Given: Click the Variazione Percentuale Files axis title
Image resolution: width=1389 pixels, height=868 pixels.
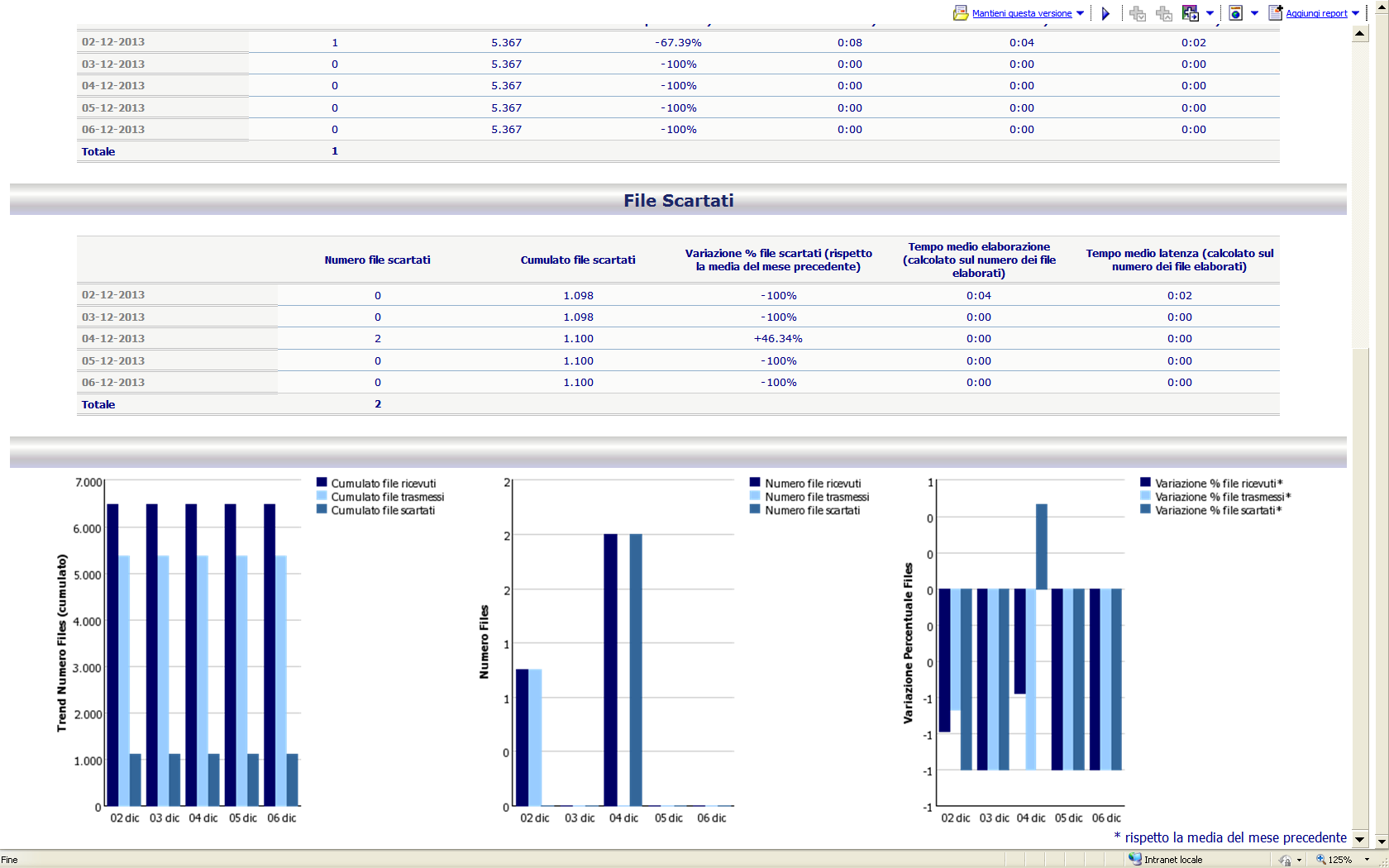Looking at the screenshot, I should click(908, 643).
